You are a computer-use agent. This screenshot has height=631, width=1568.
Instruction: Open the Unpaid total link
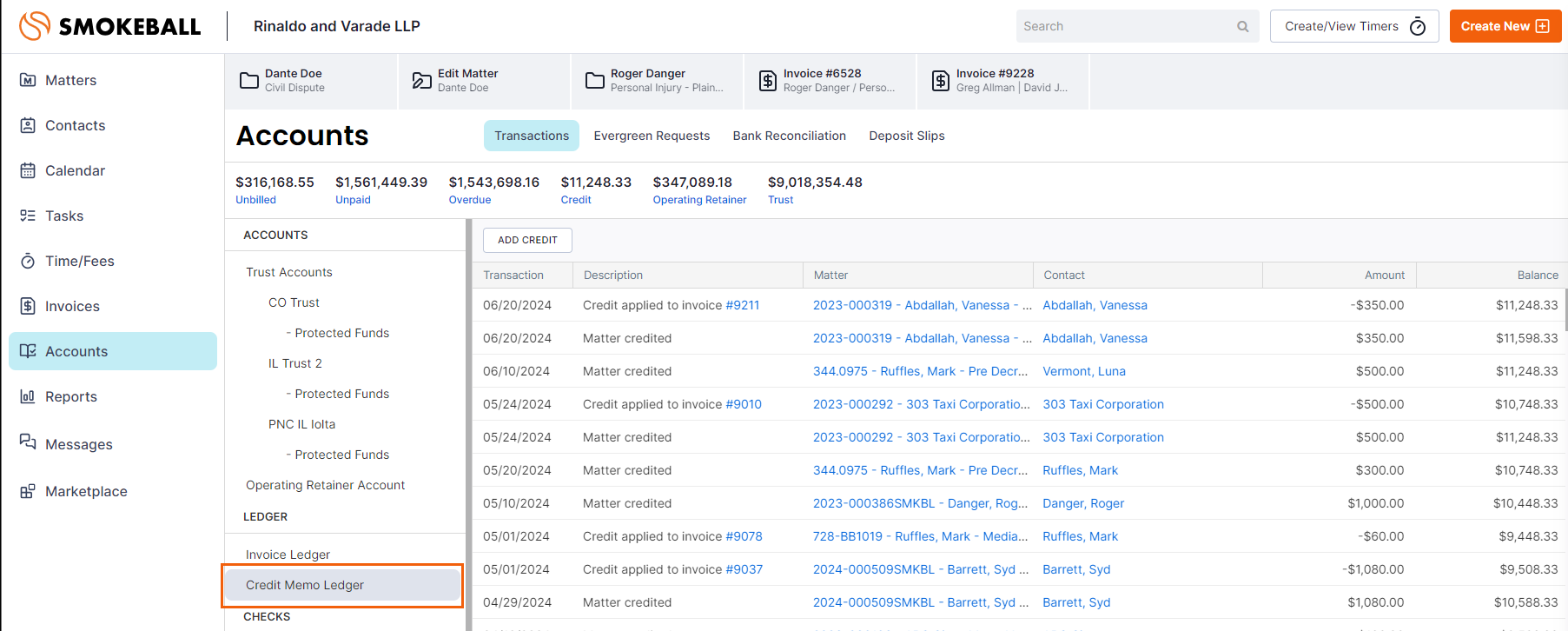[x=353, y=200]
